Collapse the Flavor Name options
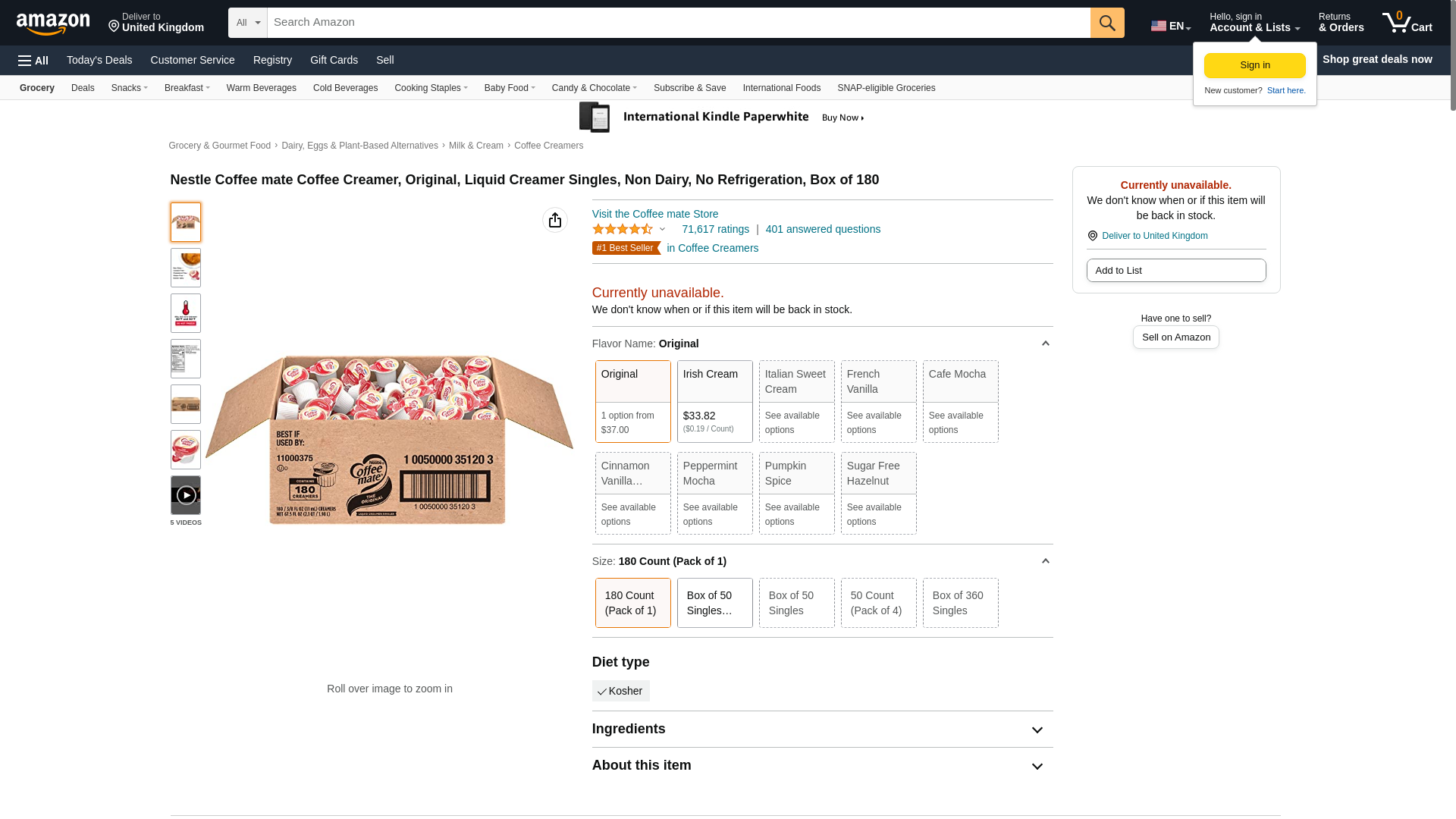This screenshot has height=819, width=1456. pos(1045,344)
